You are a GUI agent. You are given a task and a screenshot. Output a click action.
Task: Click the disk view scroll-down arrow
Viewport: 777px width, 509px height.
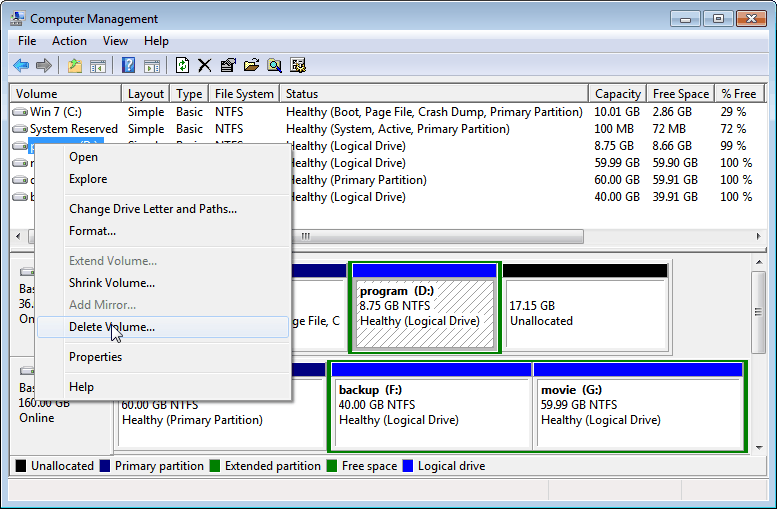pyautogui.click(x=759, y=448)
